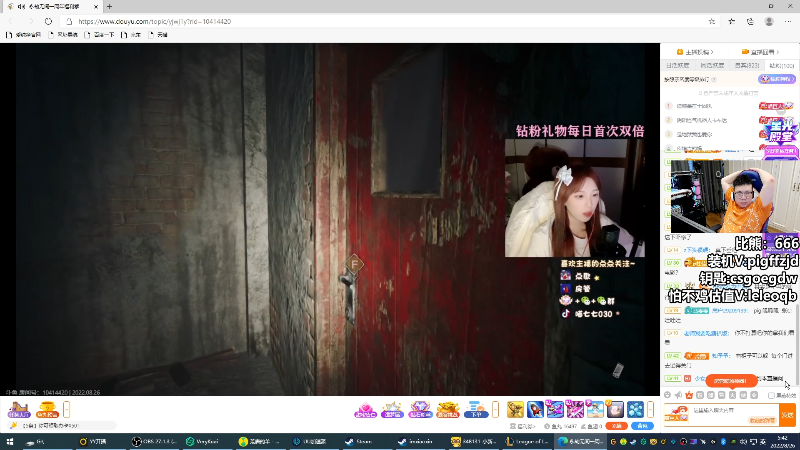Switch to the OBS window in taskbar
800x450 pixels.
153,441
